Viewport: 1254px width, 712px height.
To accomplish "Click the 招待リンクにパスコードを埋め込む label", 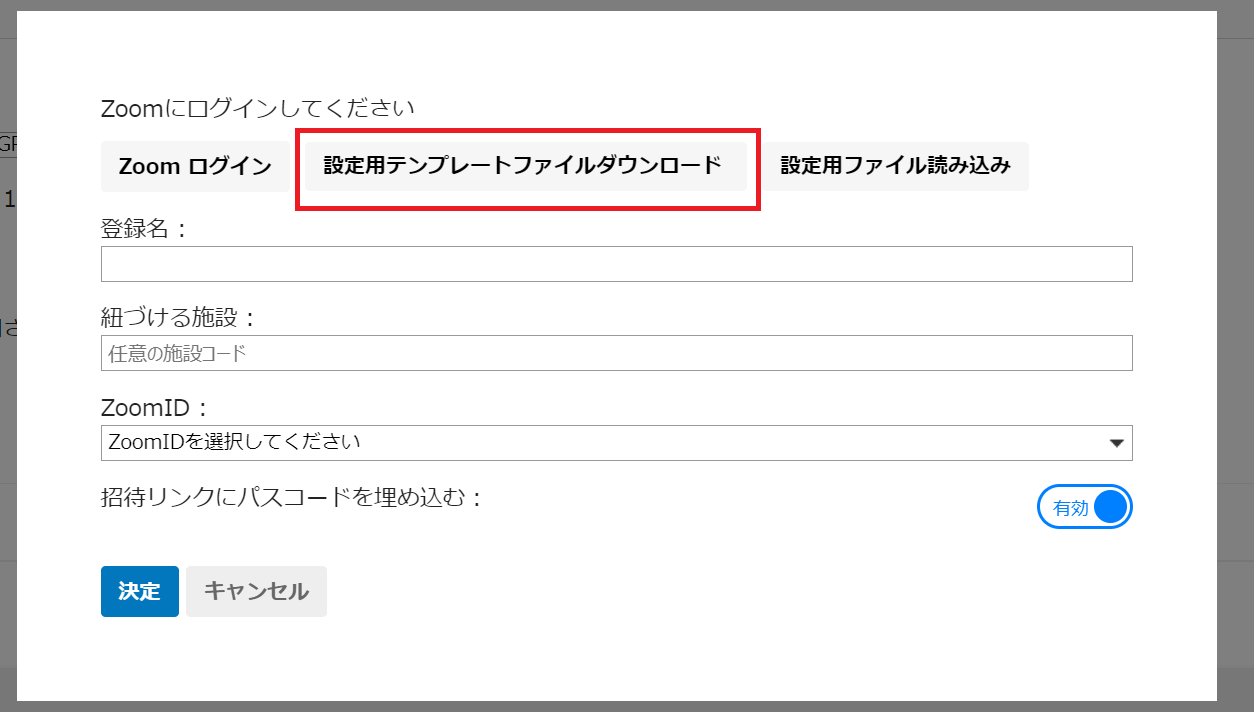I will [291, 497].
